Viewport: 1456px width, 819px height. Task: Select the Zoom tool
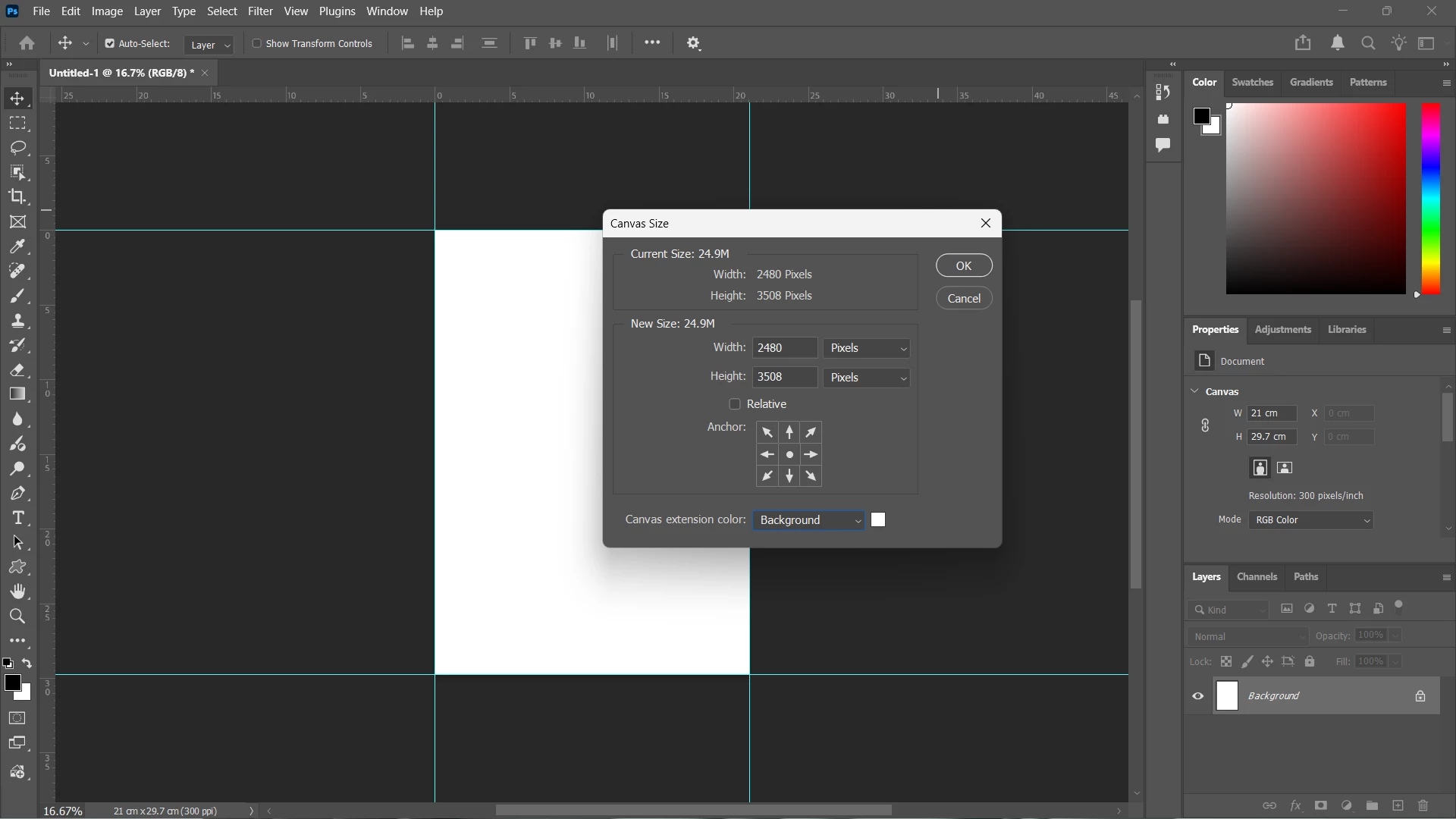(18, 616)
